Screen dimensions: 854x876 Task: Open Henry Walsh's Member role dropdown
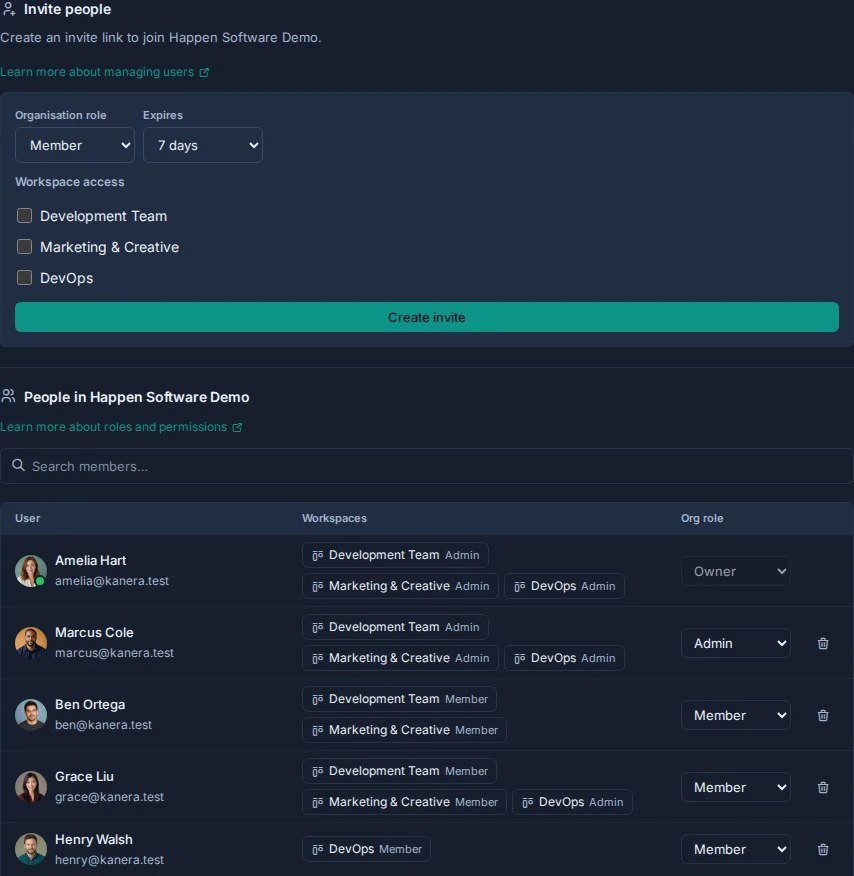(736, 850)
